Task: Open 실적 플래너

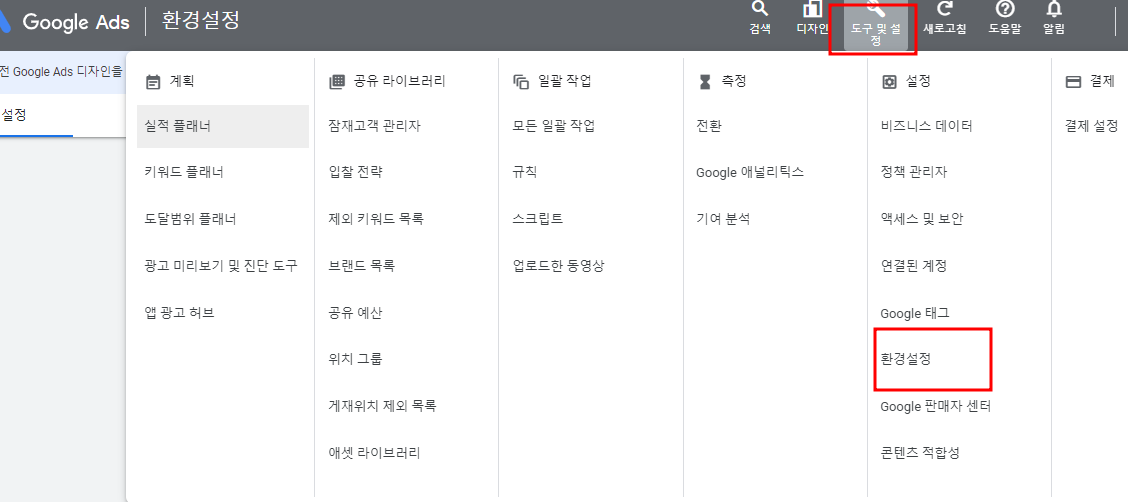Action: pyautogui.click(x=223, y=127)
